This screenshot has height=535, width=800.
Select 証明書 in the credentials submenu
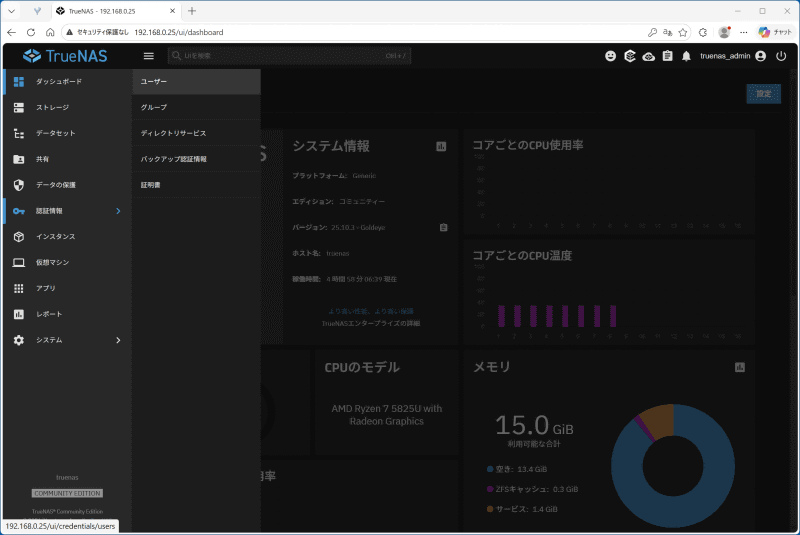pos(196,185)
